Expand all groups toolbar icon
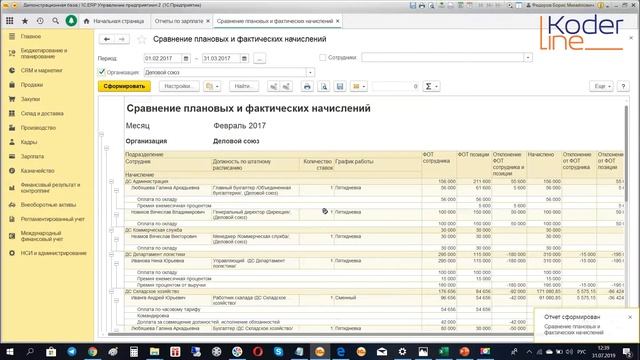Screen dimensions: 640x360 click(x=273, y=87)
